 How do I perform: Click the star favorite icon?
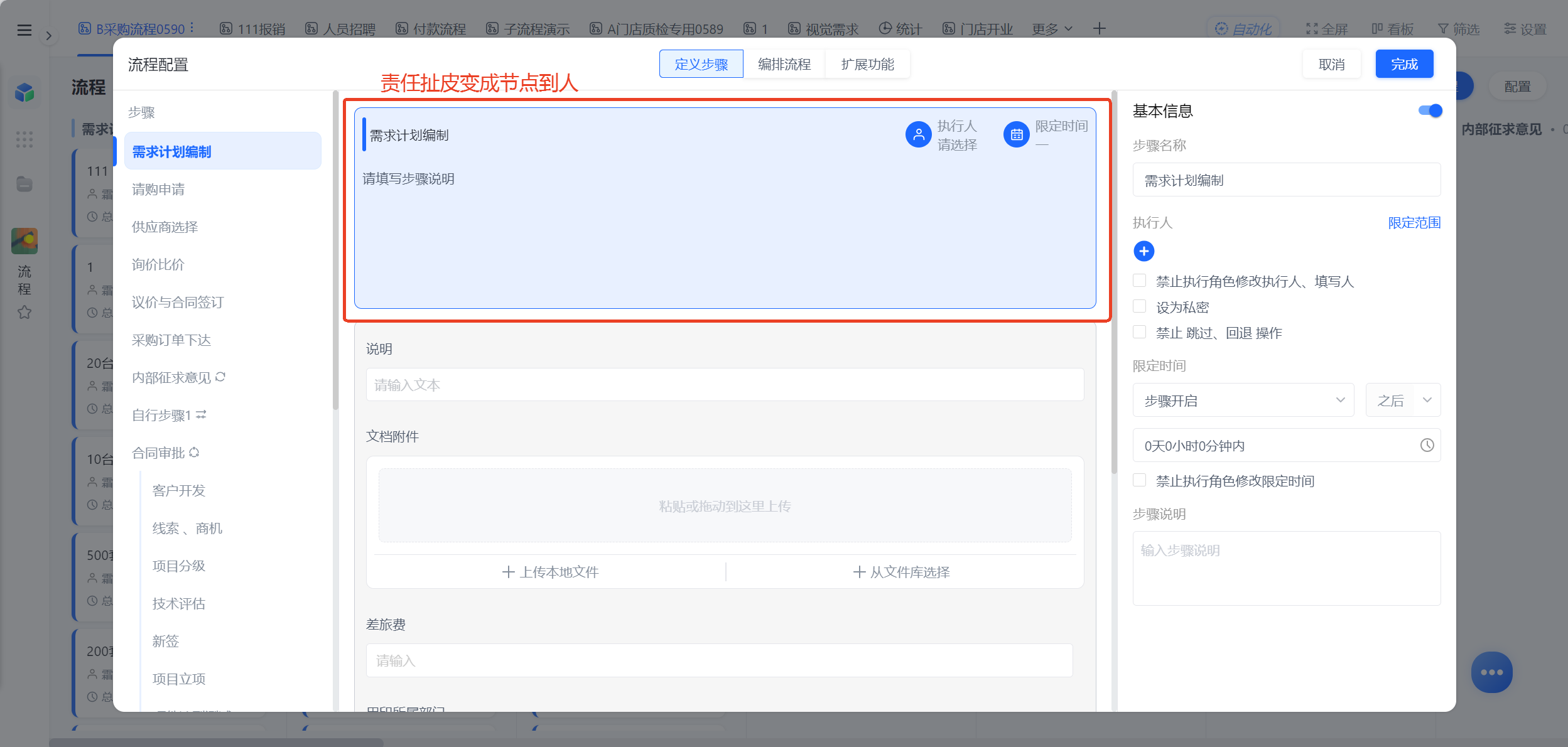click(x=24, y=312)
